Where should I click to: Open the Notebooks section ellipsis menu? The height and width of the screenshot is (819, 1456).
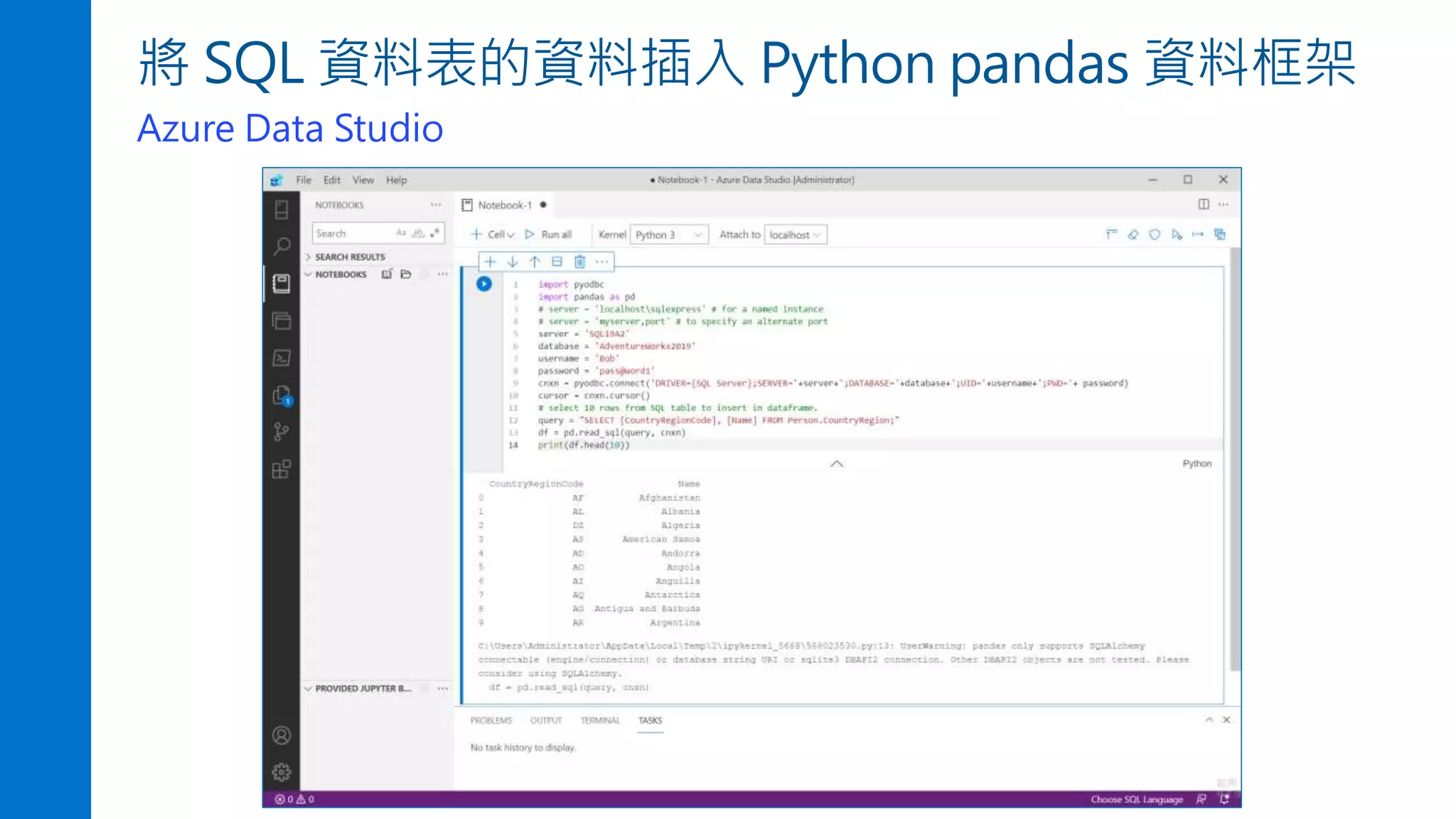[x=443, y=274]
